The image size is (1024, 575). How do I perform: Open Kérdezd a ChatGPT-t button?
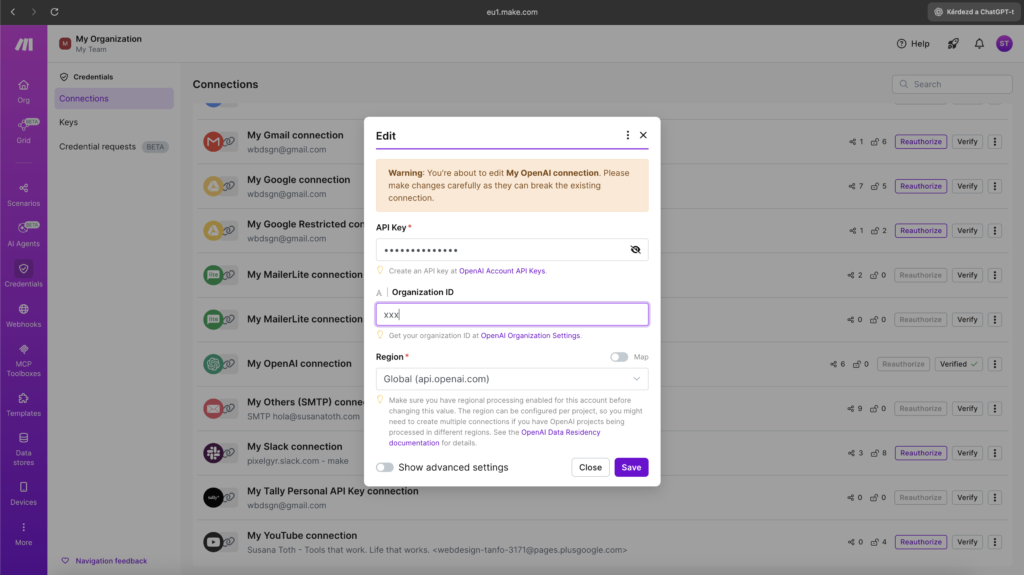click(x=974, y=12)
